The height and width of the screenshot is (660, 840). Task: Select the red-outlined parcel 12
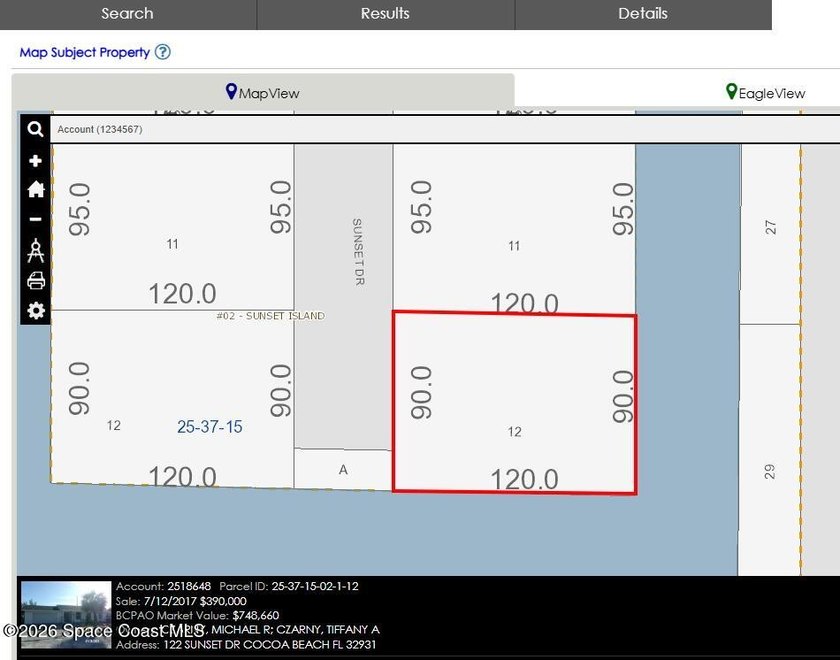514,403
